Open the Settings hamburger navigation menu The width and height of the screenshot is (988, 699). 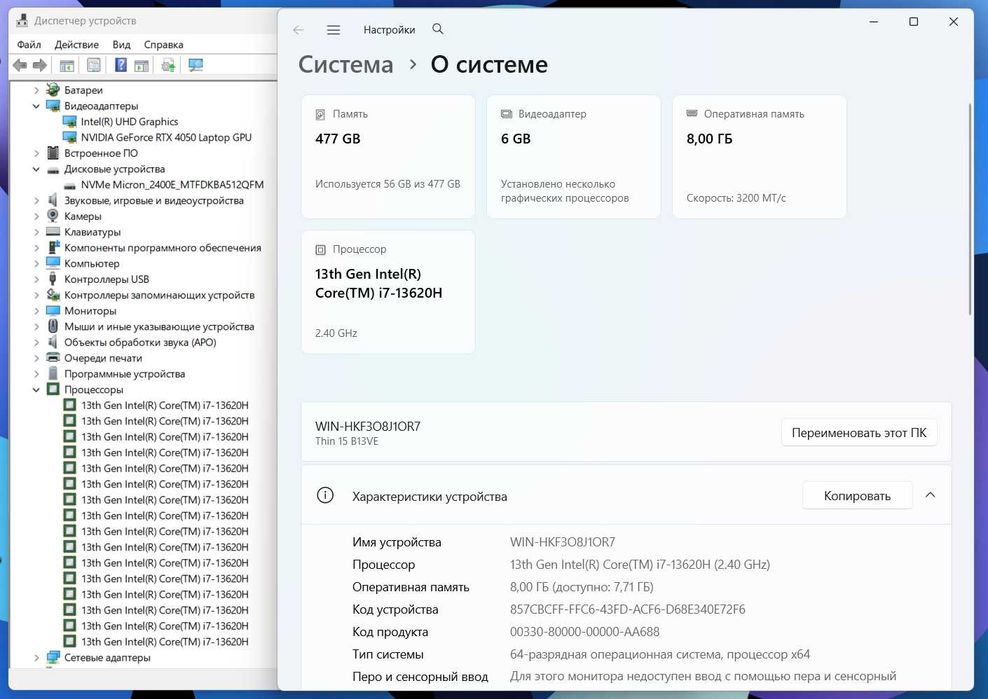(x=333, y=30)
